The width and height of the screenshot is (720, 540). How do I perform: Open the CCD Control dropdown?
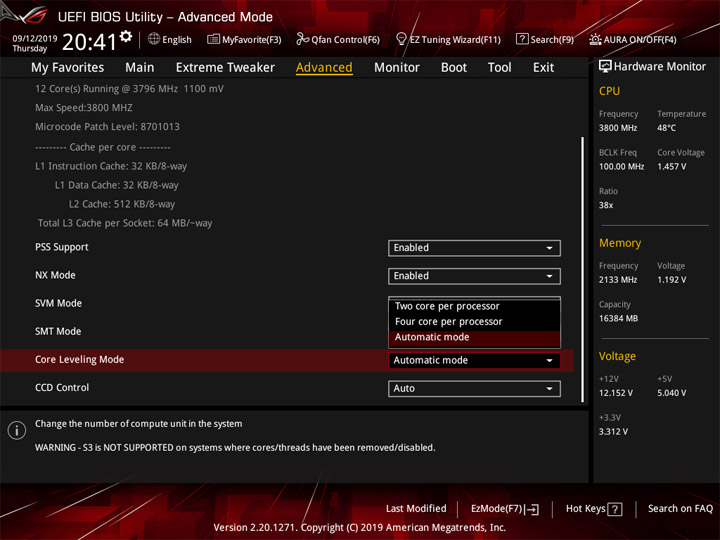474,388
